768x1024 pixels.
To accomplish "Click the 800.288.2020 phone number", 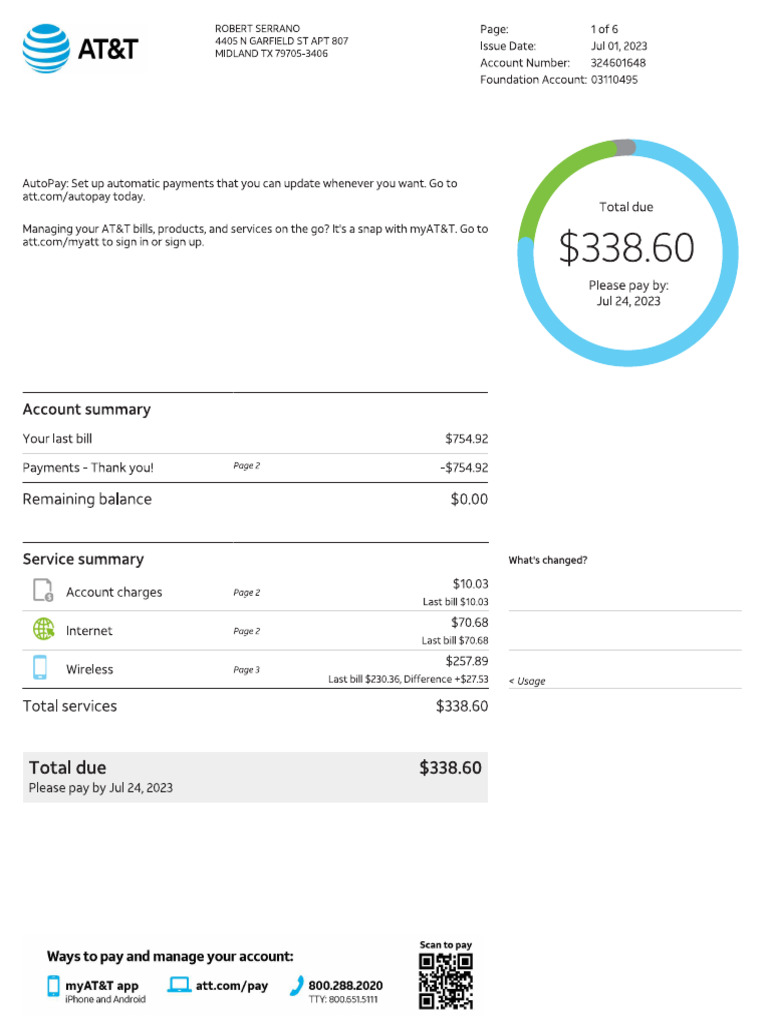I will click(345, 985).
